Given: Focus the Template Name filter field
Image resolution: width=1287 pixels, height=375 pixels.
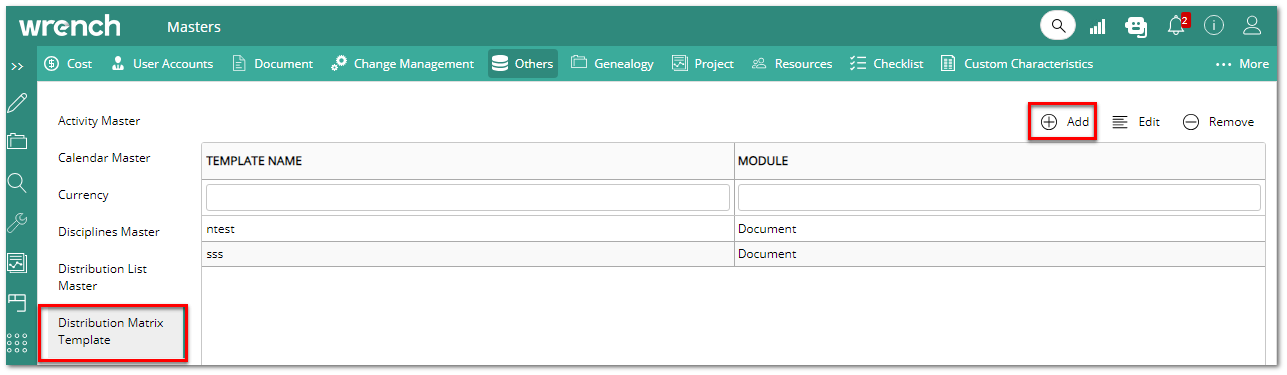Looking at the screenshot, I should coord(468,197).
